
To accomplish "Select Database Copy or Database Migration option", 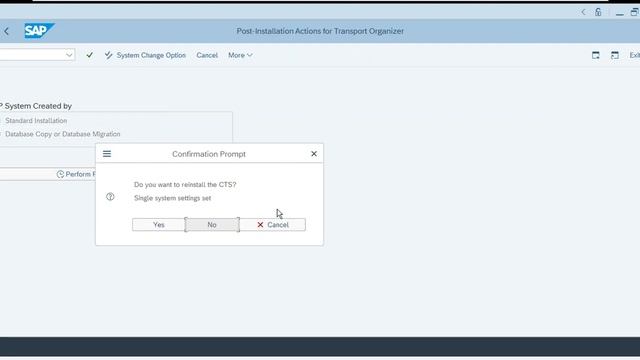I will click(62, 134).
